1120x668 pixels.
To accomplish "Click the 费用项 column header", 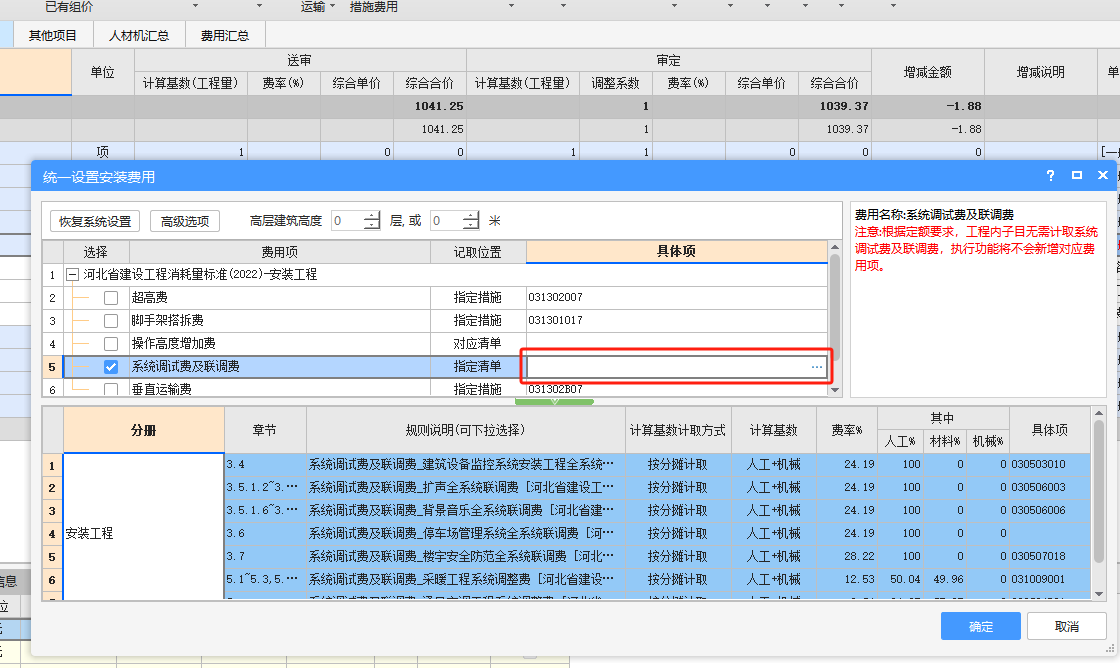I will pos(279,251).
